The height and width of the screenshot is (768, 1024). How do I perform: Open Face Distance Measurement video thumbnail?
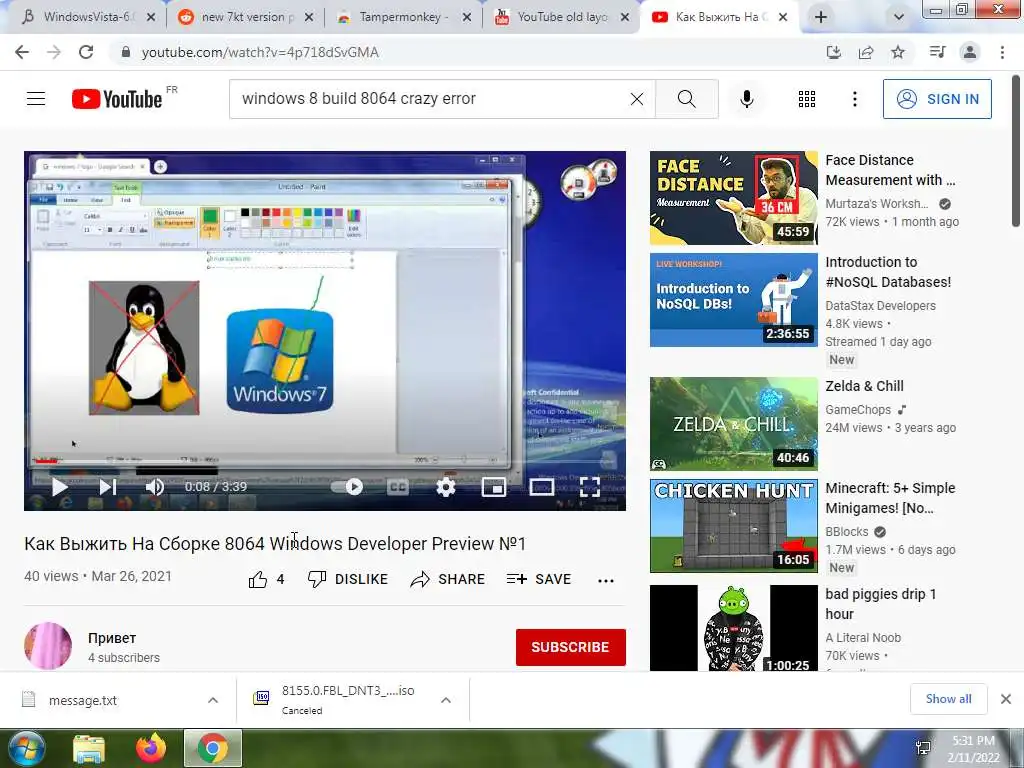733,198
